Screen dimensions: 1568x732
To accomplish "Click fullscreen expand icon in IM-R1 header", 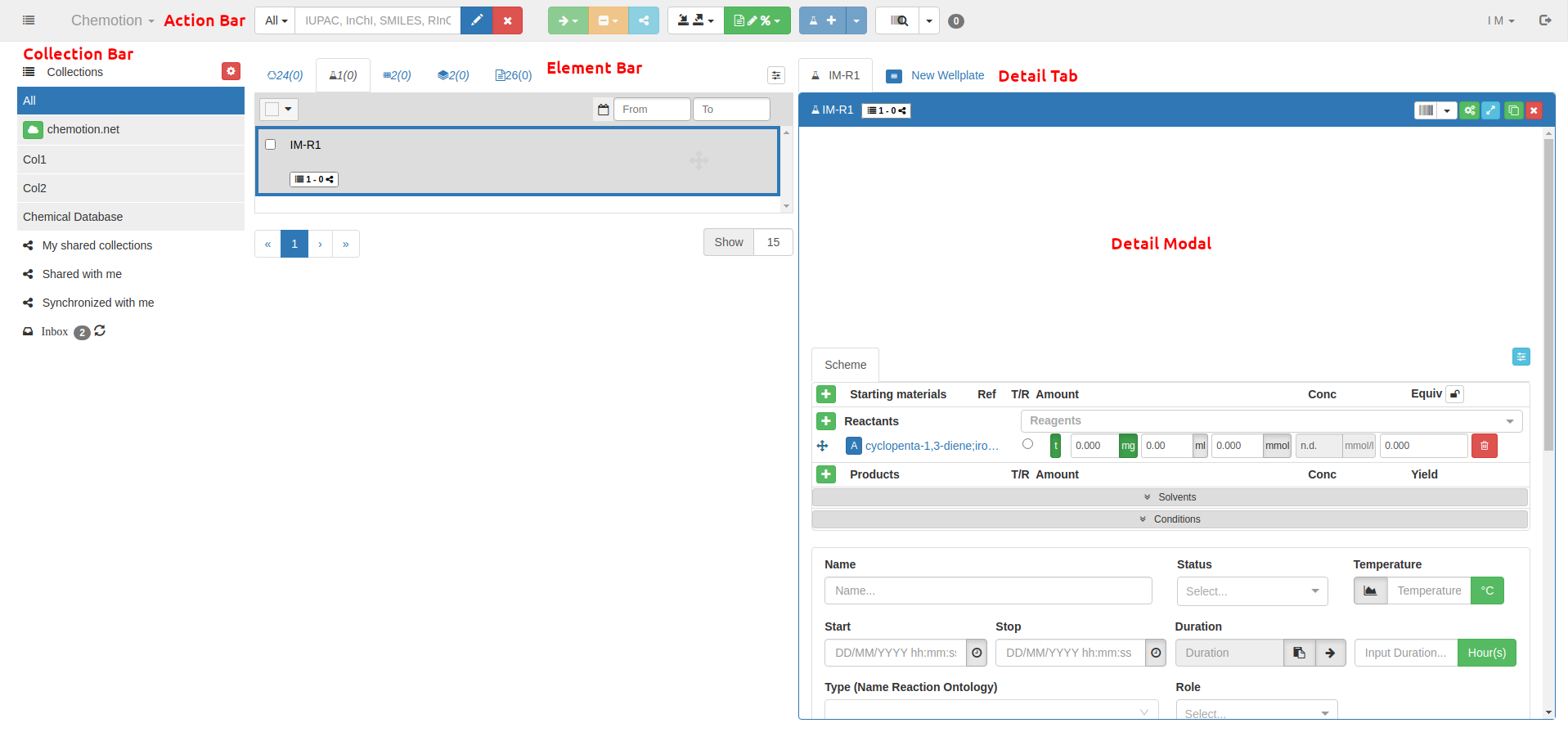I will click(1491, 110).
